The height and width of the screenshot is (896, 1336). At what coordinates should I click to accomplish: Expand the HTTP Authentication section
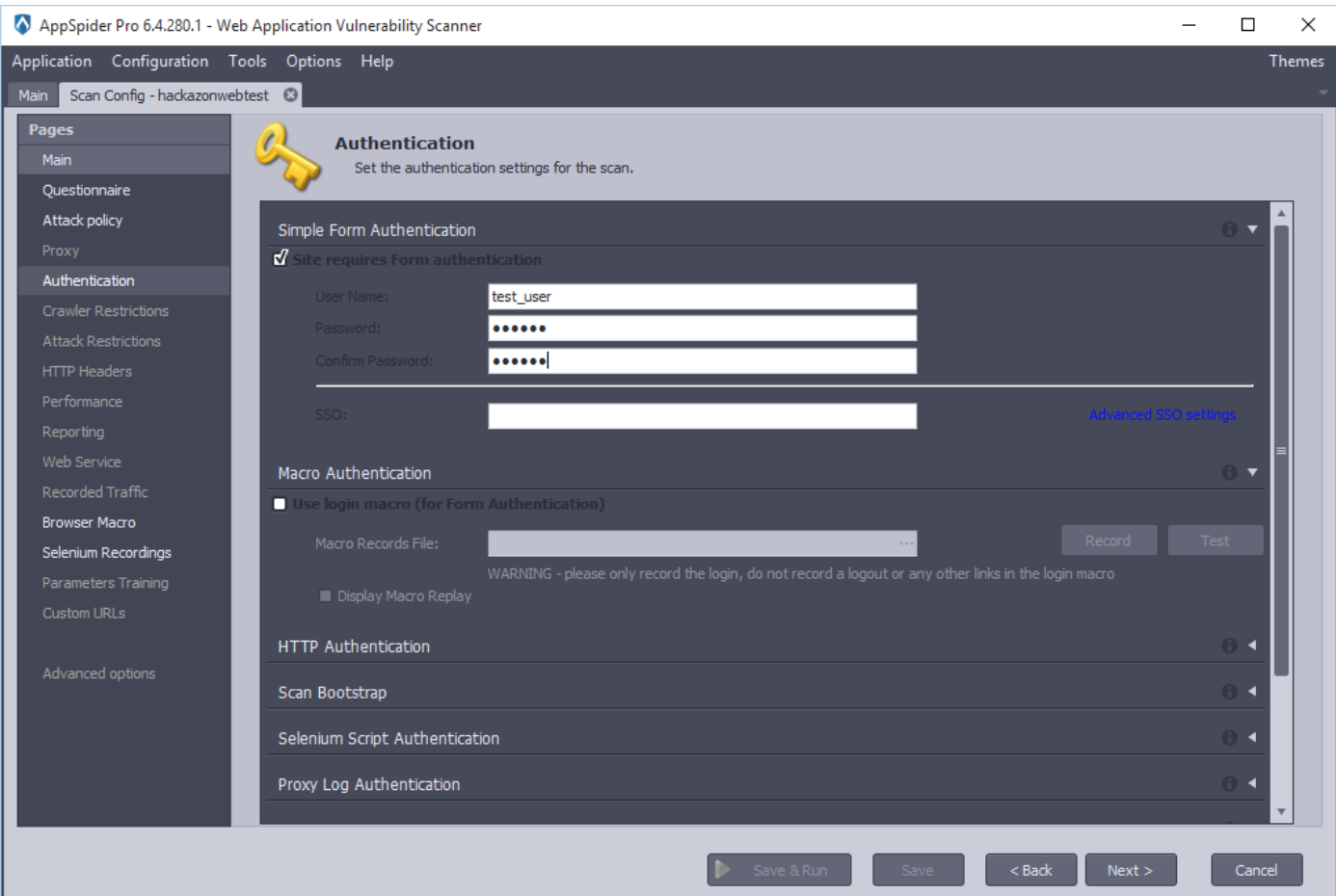(1252, 646)
